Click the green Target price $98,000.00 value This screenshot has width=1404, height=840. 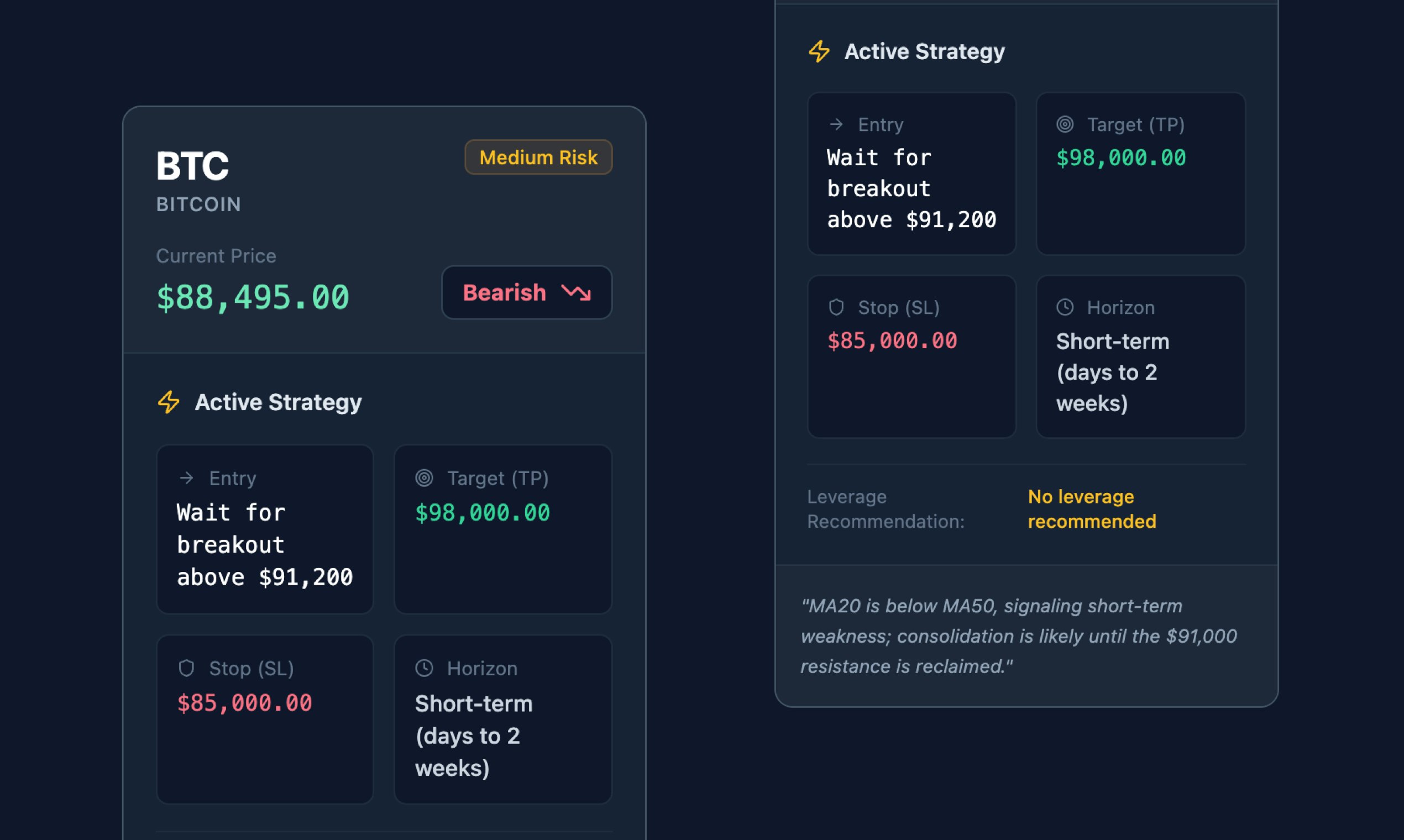[482, 513]
